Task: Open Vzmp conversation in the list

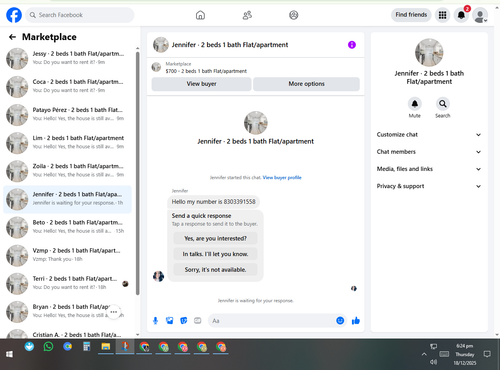Action: point(67,255)
